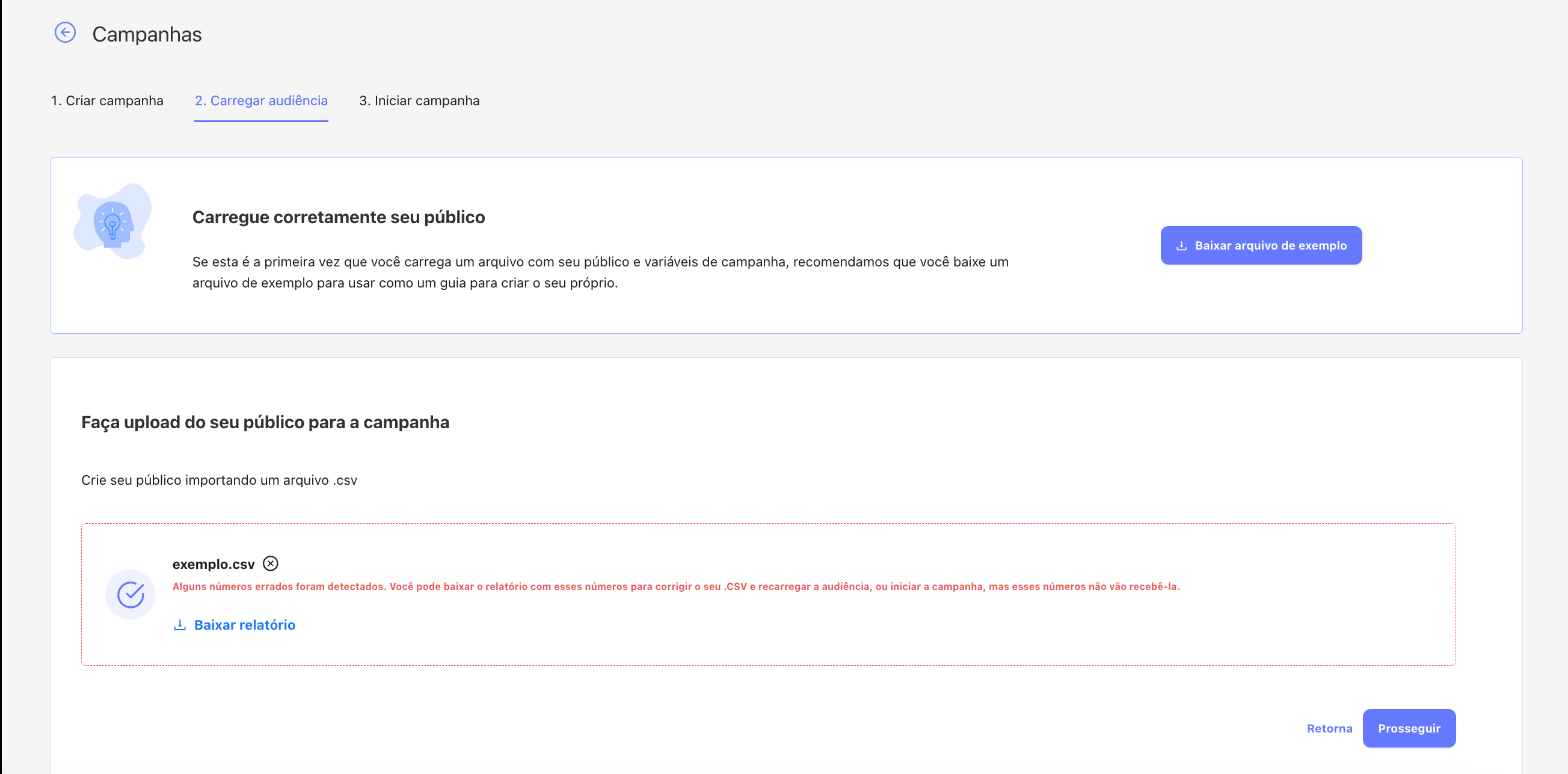Screen dimensions: 1568x774
Task: Click the download icon beside Baixar relatório
Action: (180, 625)
